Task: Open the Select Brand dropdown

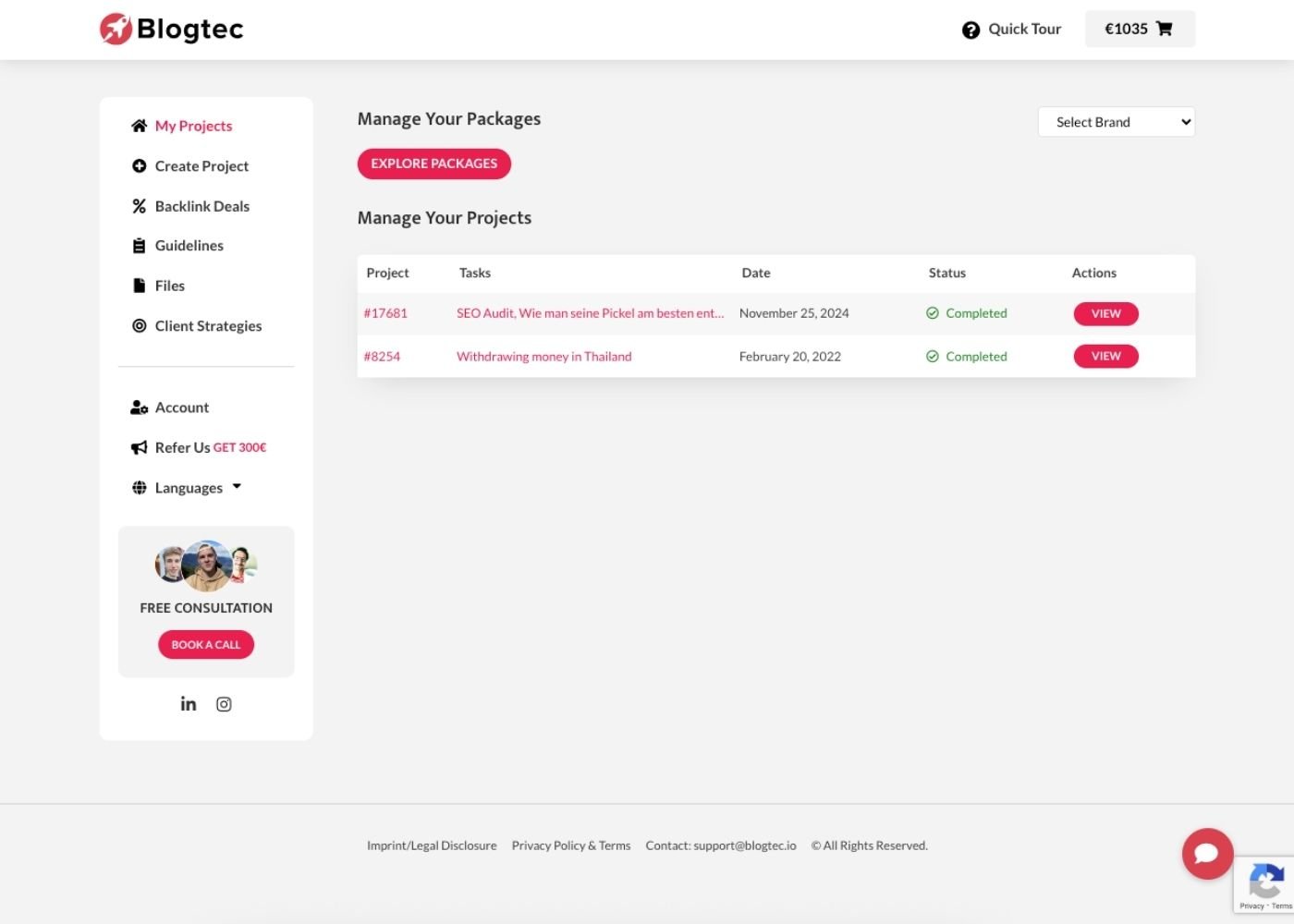Action: tap(1117, 122)
